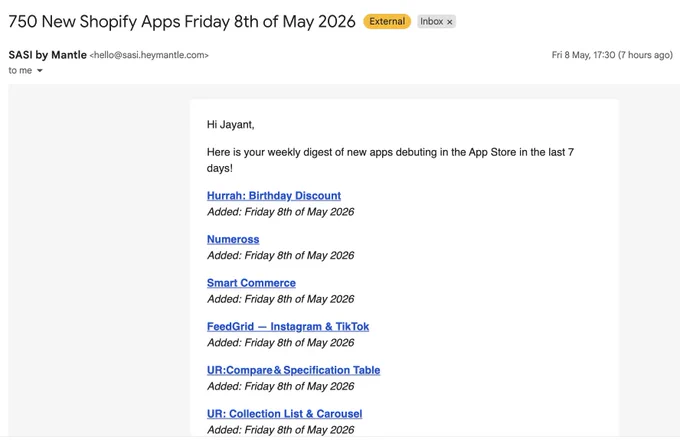Open the Hurrah: Birthday Discount link

(274, 196)
